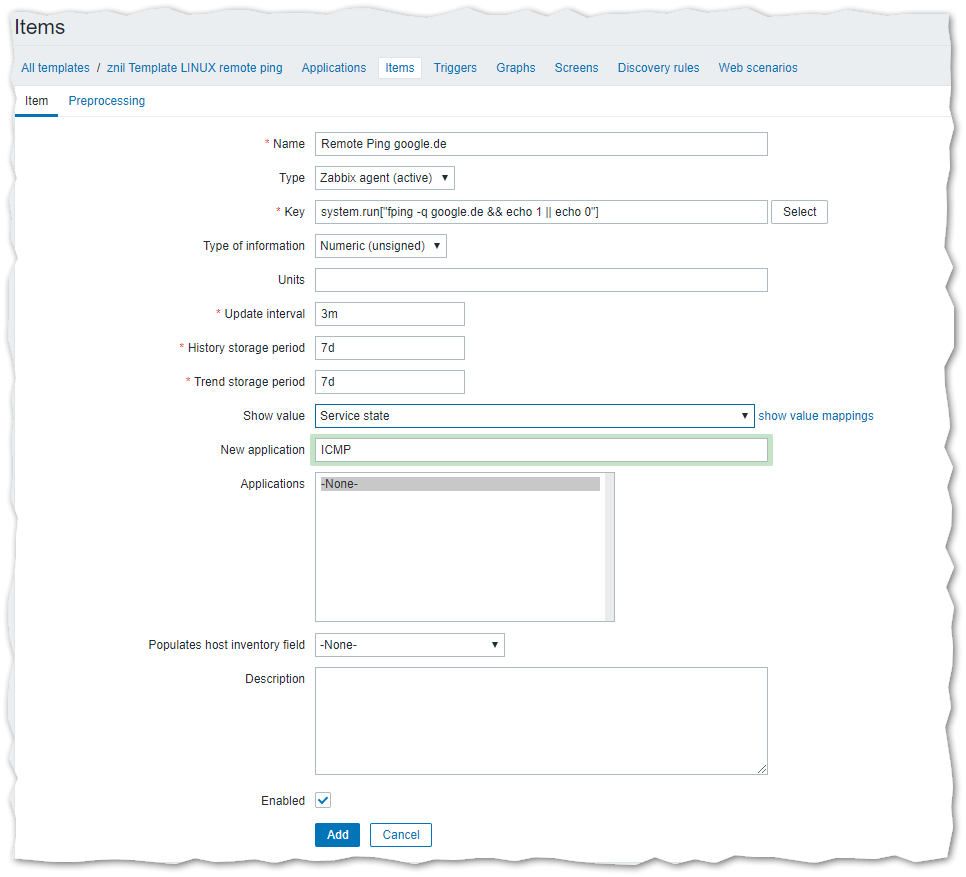966x877 pixels.
Task: Open show value mappings link
Action: tap(816, 416)
